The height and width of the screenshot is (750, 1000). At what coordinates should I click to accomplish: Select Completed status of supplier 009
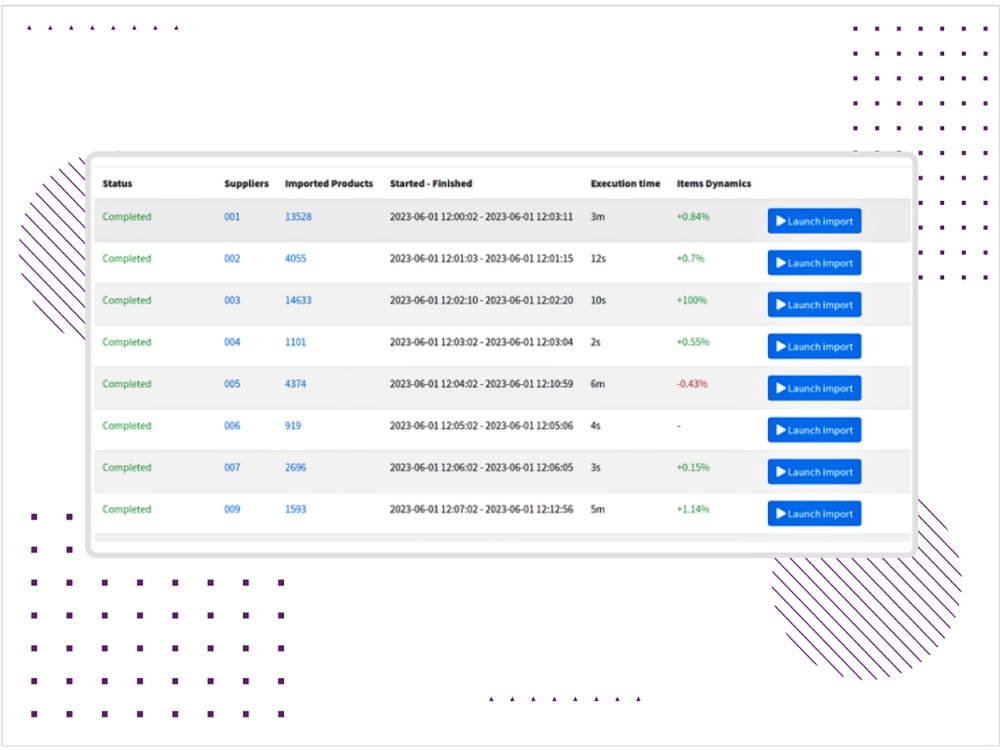pos(127,509)
